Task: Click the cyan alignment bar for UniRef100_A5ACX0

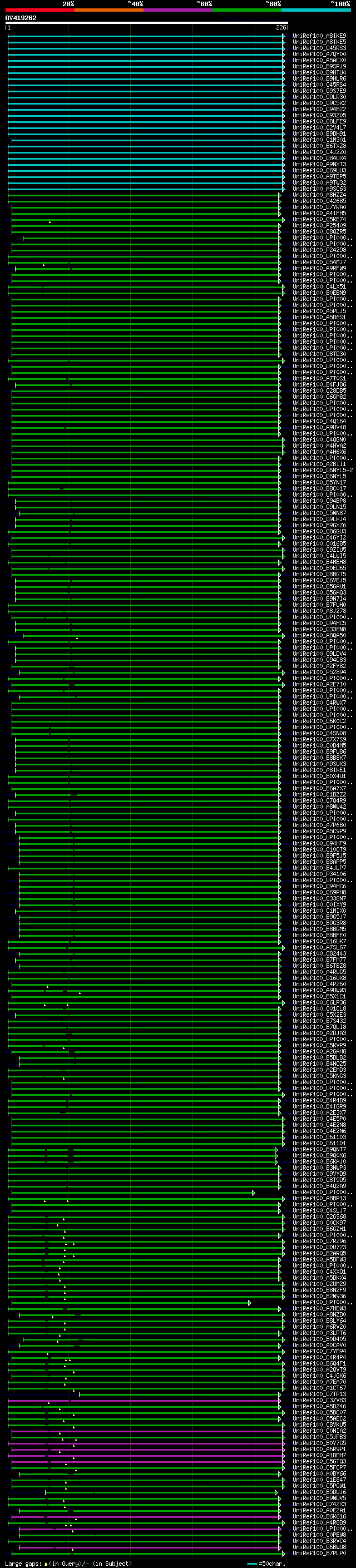Action: [x=146, y=60]
